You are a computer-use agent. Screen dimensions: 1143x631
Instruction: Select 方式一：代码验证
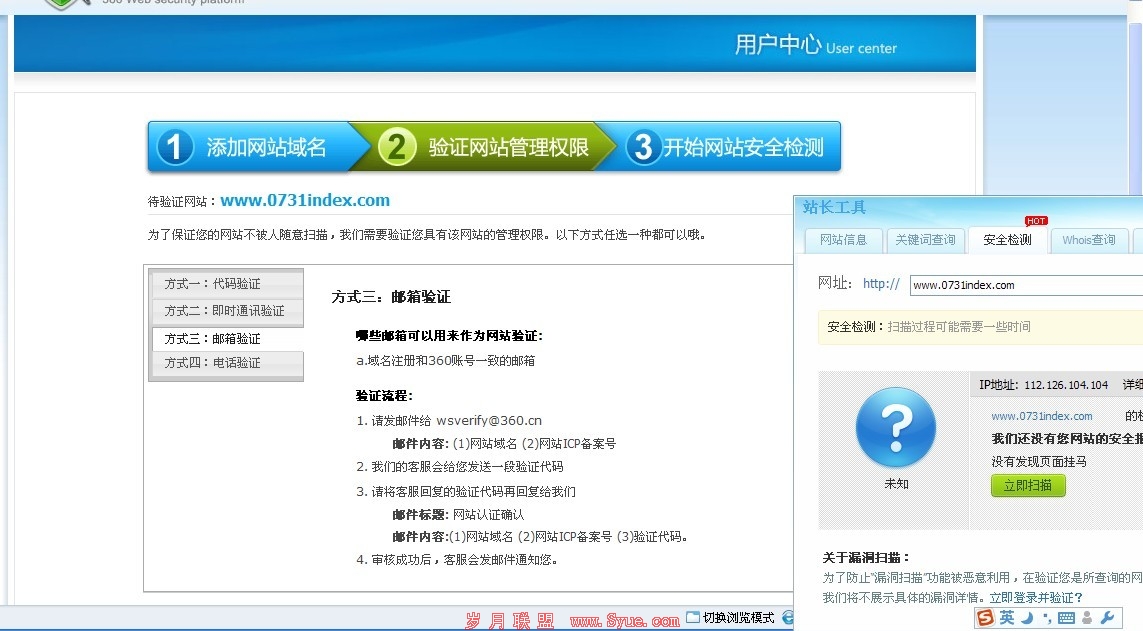coord(226,283)
